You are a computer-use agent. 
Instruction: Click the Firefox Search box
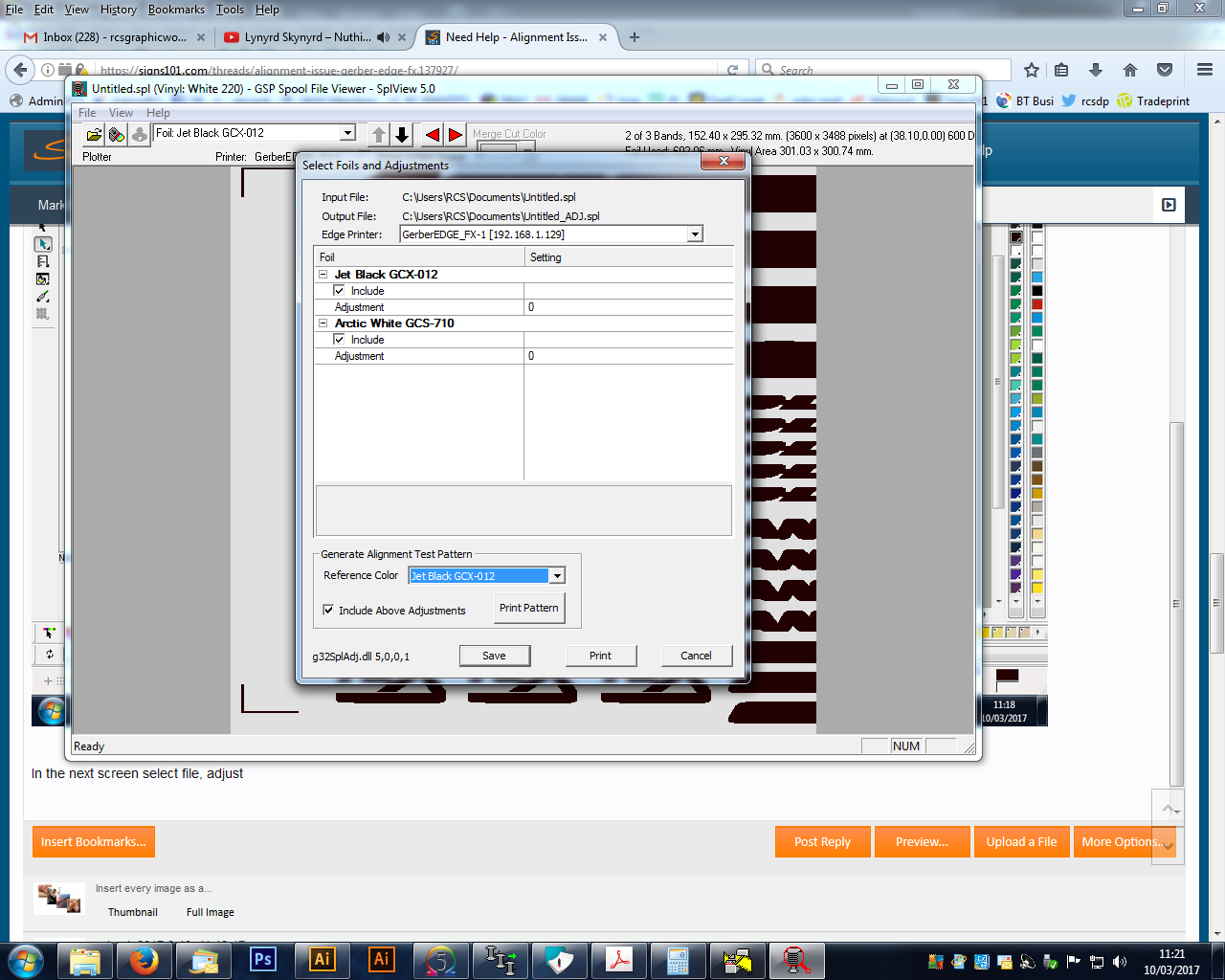coord(882,70)
